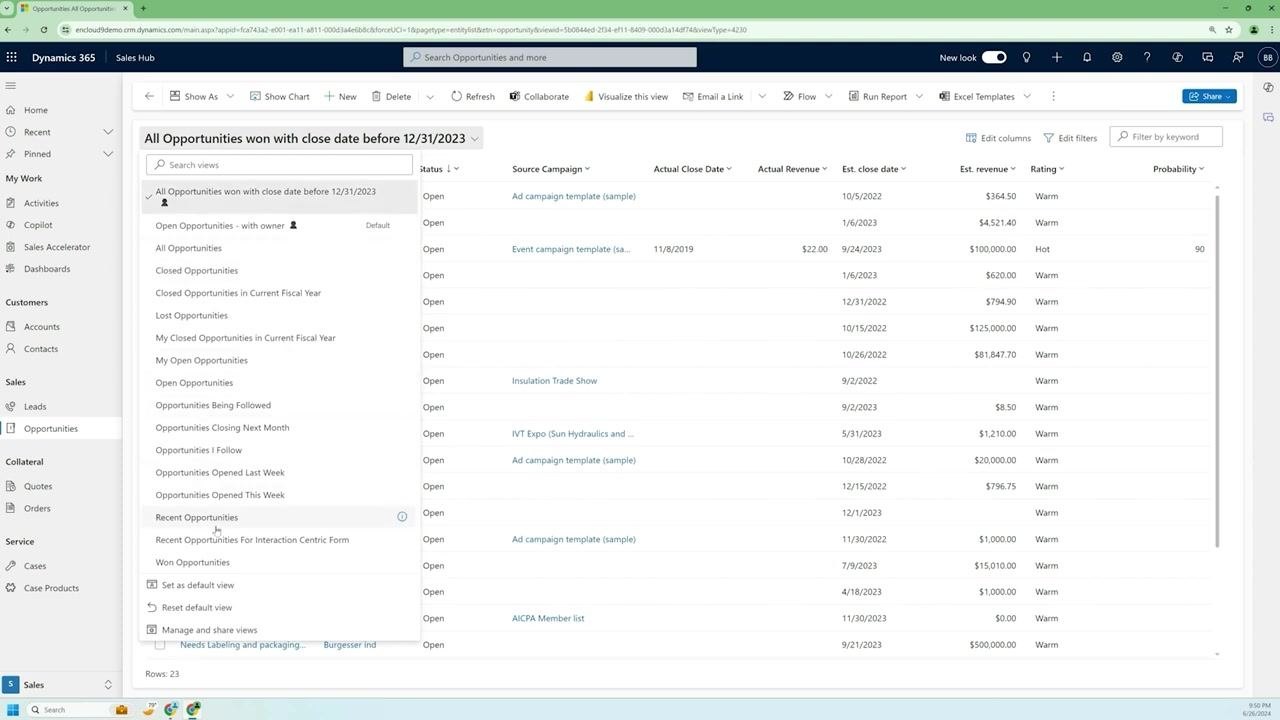Click the Copilot lightbulb icon in header
Viewport: 1280px width, 720px height.
pyautogui.click(x=1026, y=57)
